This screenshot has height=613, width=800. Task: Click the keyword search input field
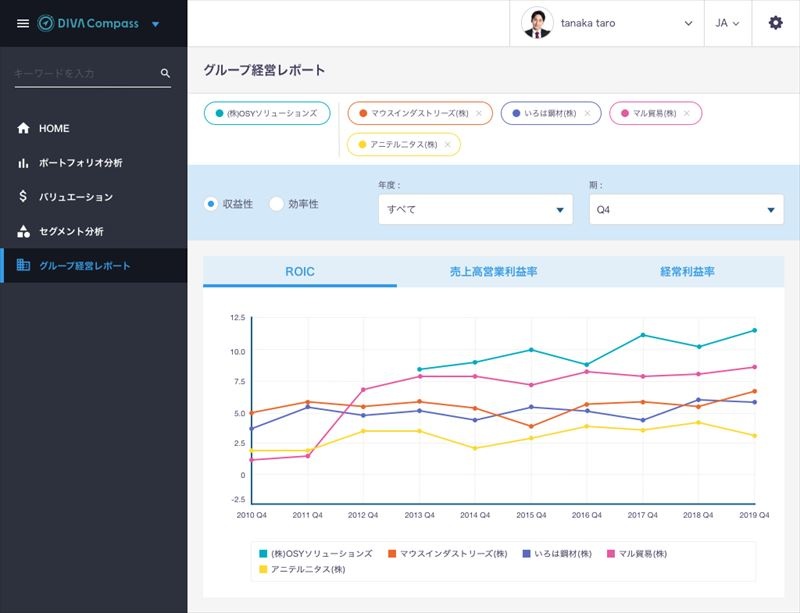point(85,73)
